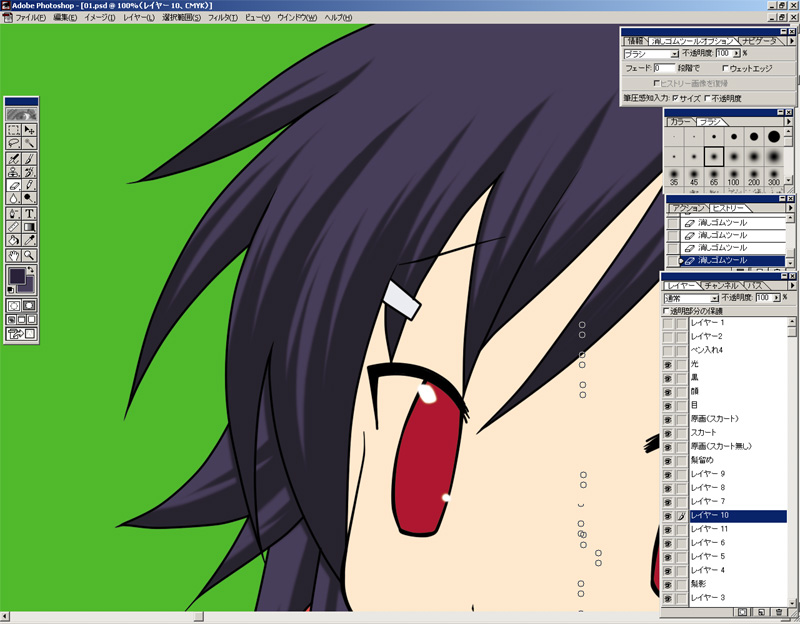This screenshot has width=800, height=624.
Task: Select the 髪留め layer
Action: click(737, 460)
